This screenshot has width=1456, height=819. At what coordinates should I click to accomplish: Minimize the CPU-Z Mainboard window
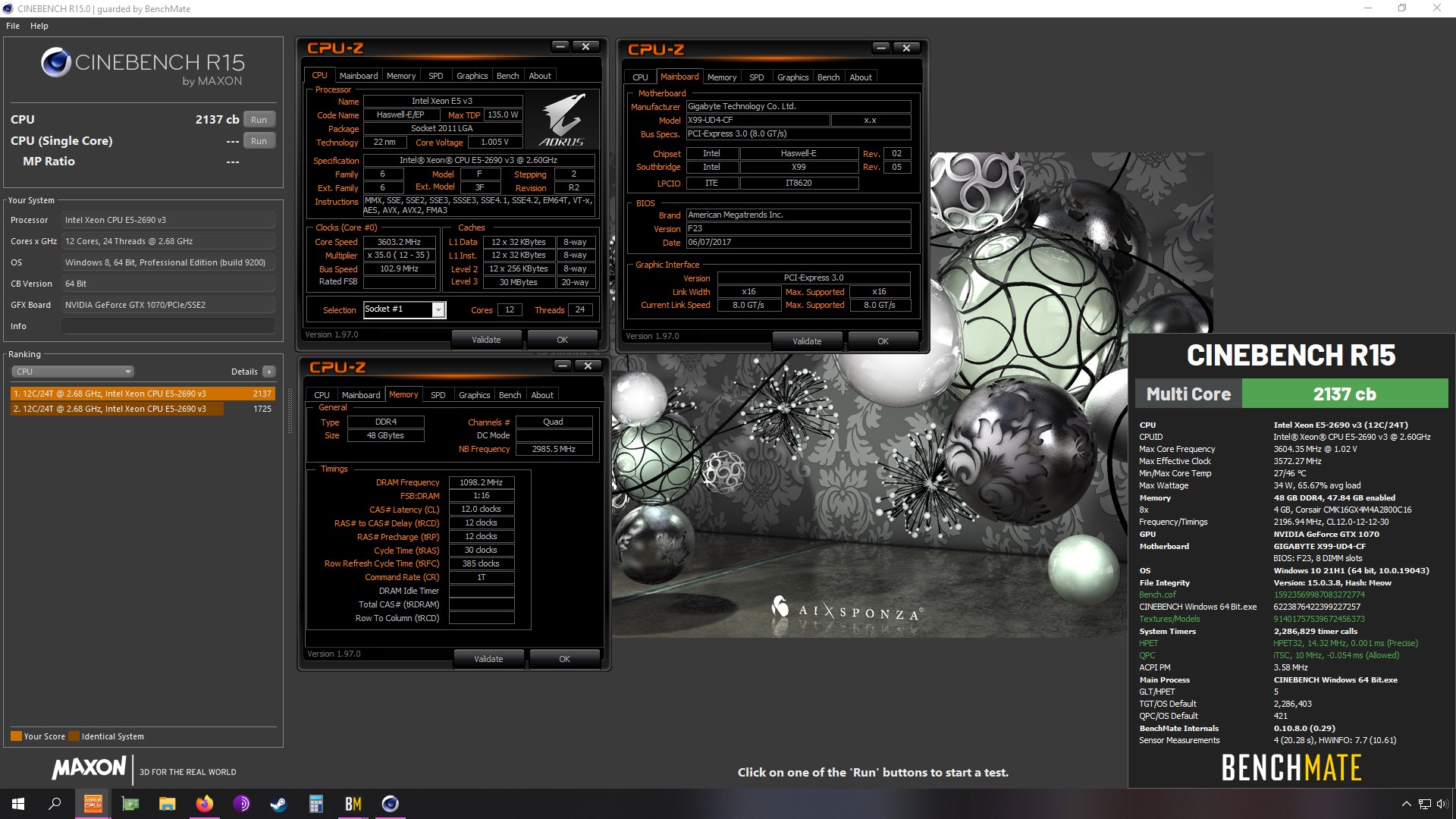pyautogui.click(x=880, y=48)
